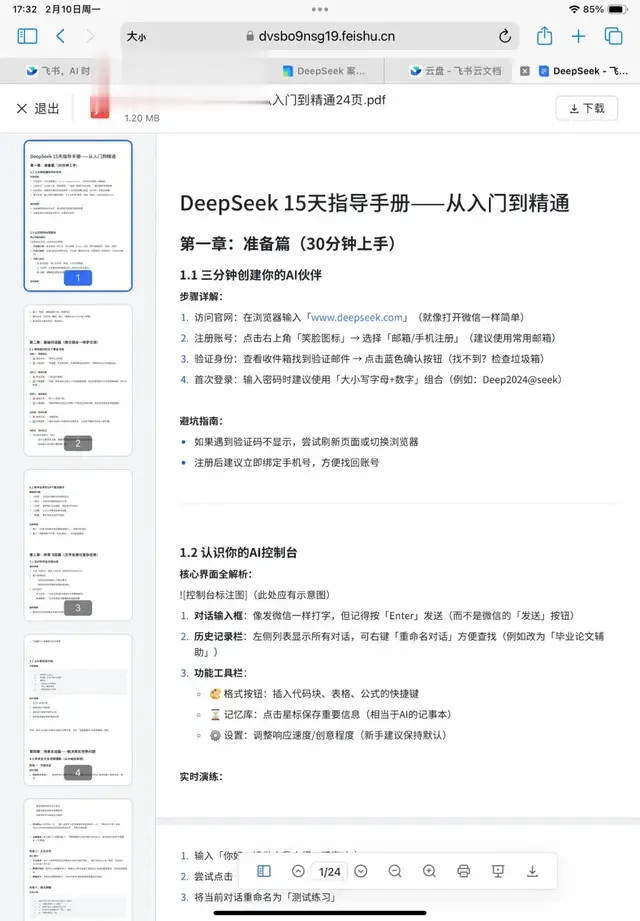Tap the three-dot multitasking control
Viewport: 640px width, 921px height.
click(x=320, y=9)
